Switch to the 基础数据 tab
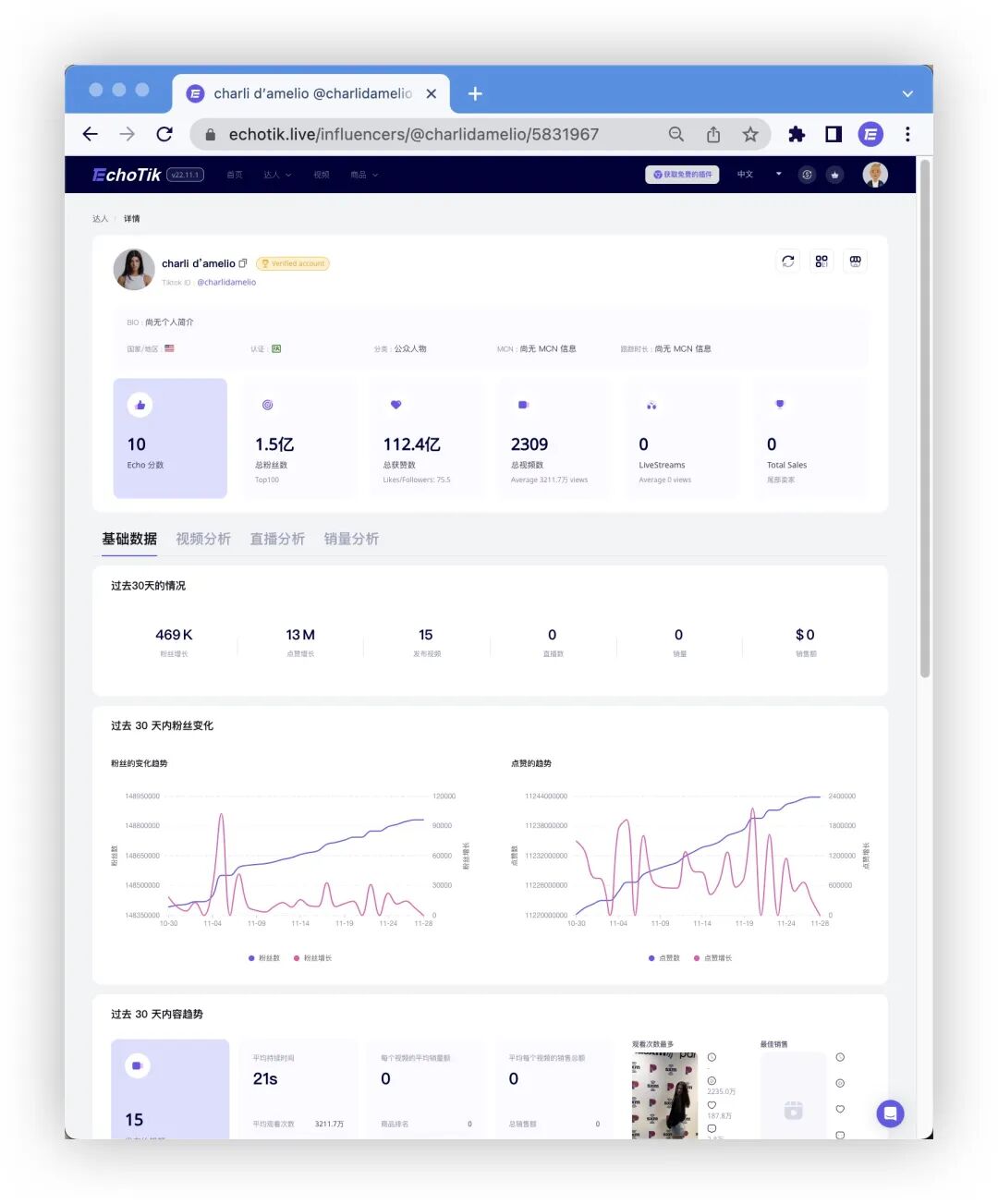This screenshot has width=998, height=1204. (x=129, y=539)
